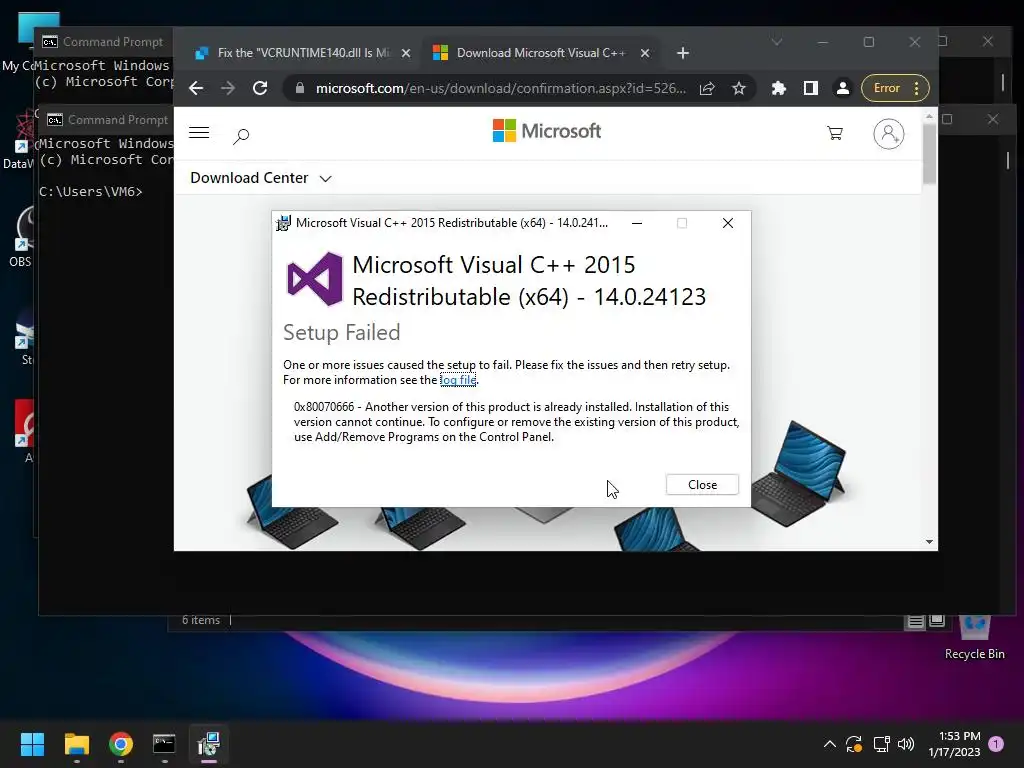Bookmark this page with the star icon
Screen dimensions: 1024x768
coord(739,88)
